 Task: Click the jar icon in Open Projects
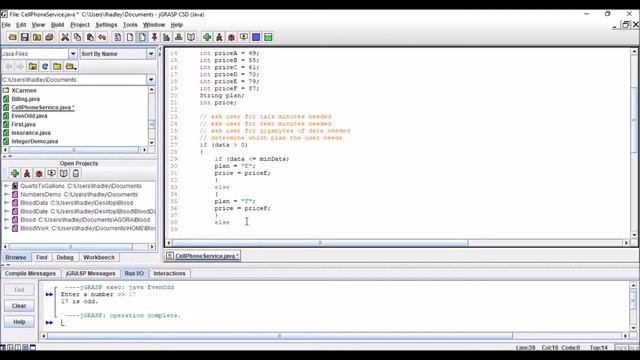click(x=76, y=173)
